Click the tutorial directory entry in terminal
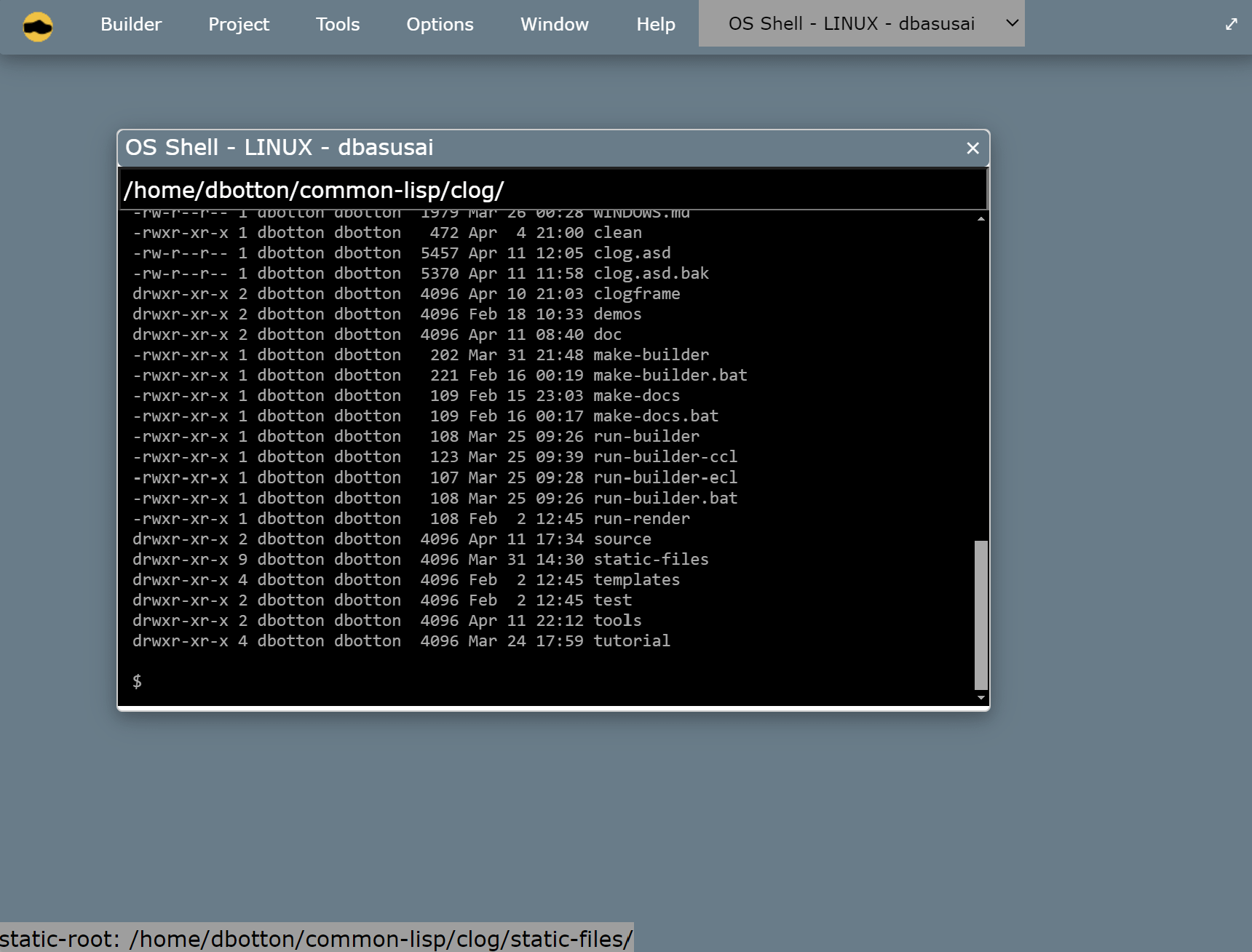The image size is (1252, 952). (631, 641)
